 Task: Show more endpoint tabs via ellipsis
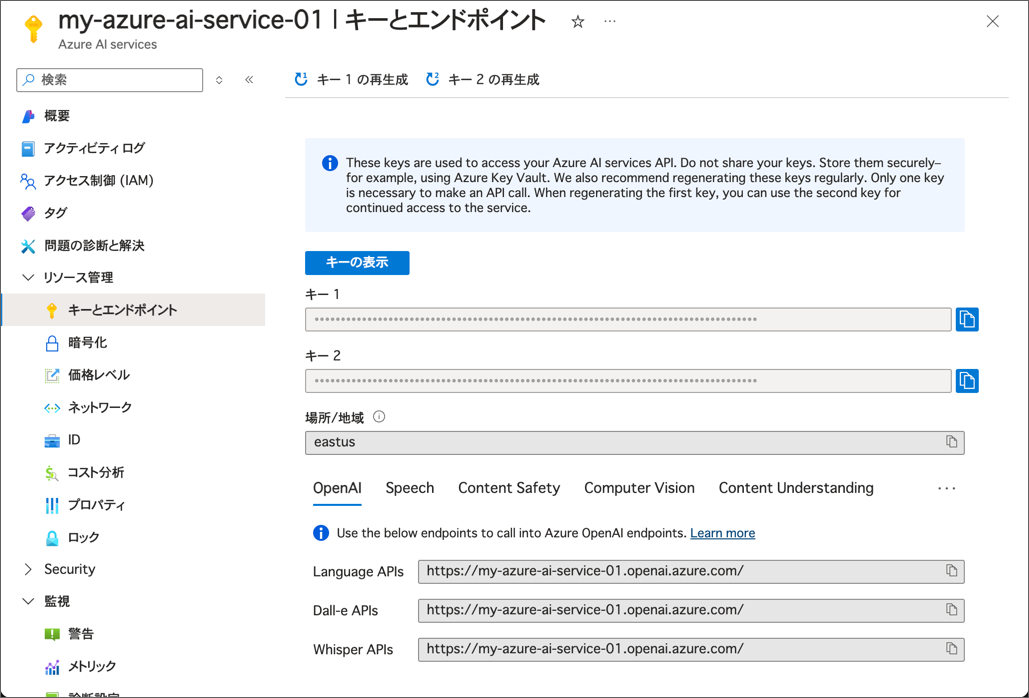click(946, 489)
